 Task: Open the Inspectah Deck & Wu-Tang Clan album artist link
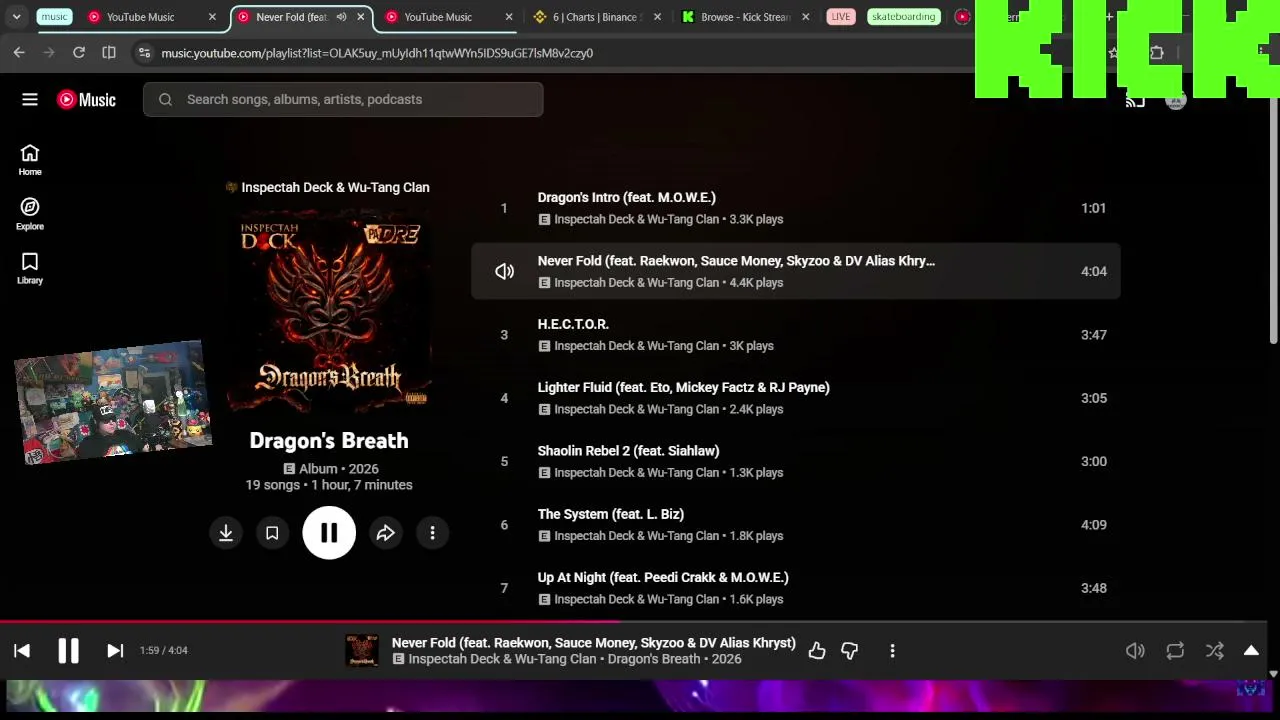[335, 187]
